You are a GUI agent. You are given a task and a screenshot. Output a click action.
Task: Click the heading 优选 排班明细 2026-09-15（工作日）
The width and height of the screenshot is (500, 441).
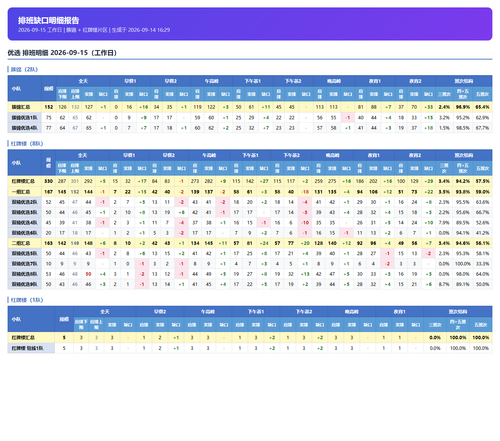[62, 53]
